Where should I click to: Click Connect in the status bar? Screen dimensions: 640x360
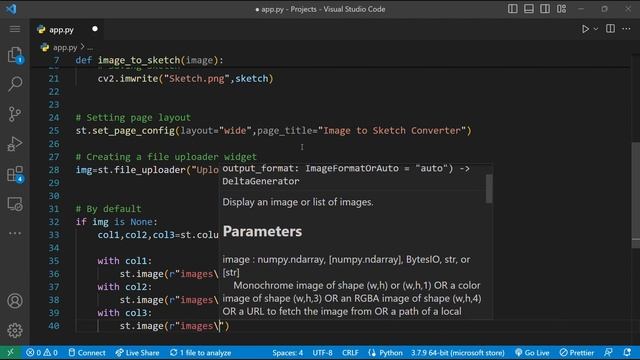[x=87, y=353]
